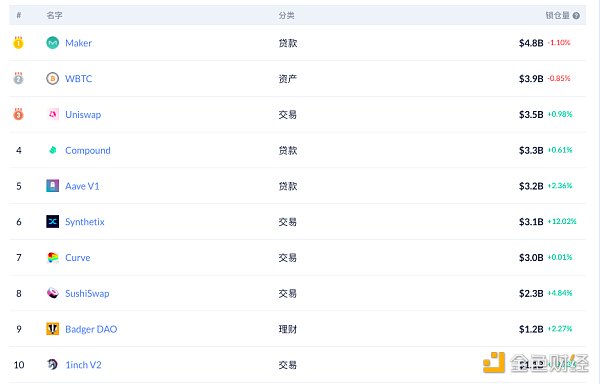Click the Badger DAO badger icon
This screenshot has width=600, height=384.
point(52,329)
